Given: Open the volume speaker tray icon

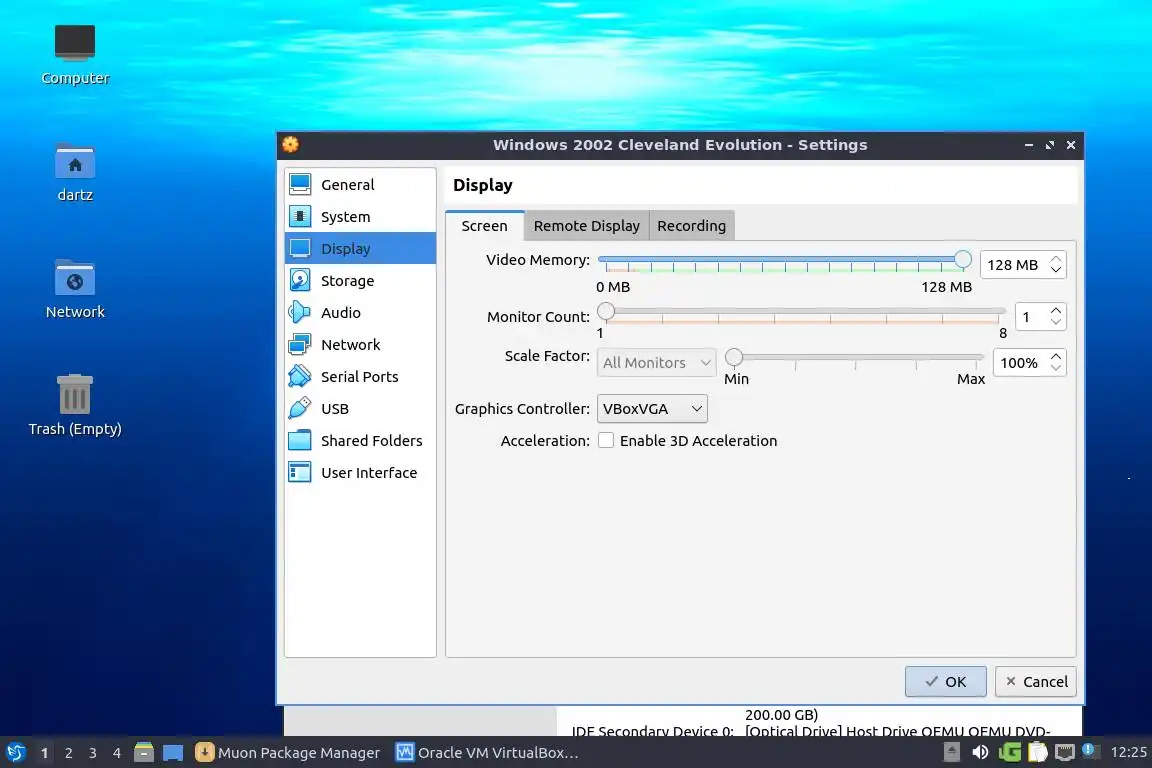Looking at the screenshot, I should [x=980, y=752].
